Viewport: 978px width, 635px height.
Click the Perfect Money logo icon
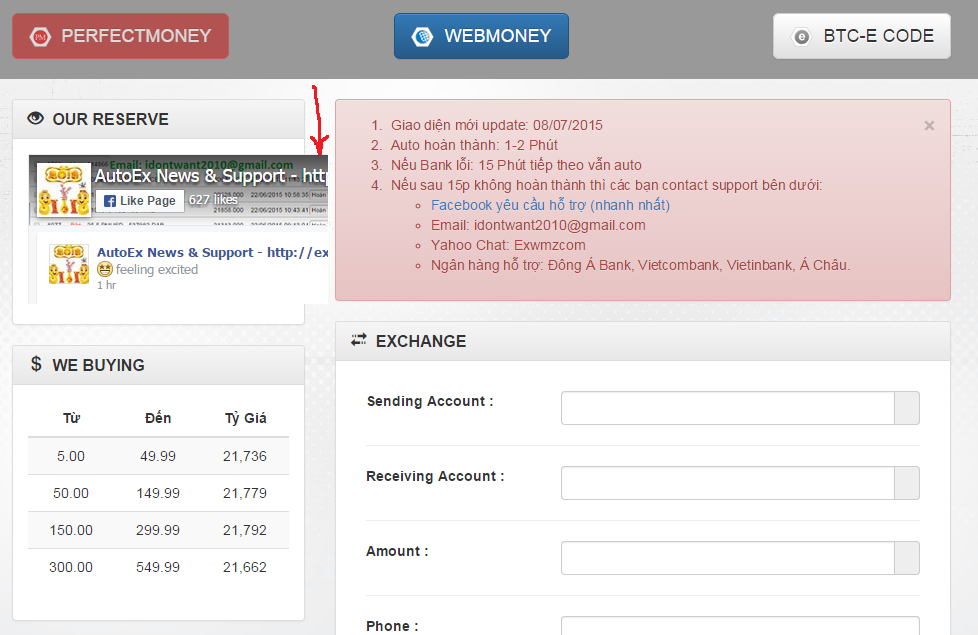coord(41,37)
